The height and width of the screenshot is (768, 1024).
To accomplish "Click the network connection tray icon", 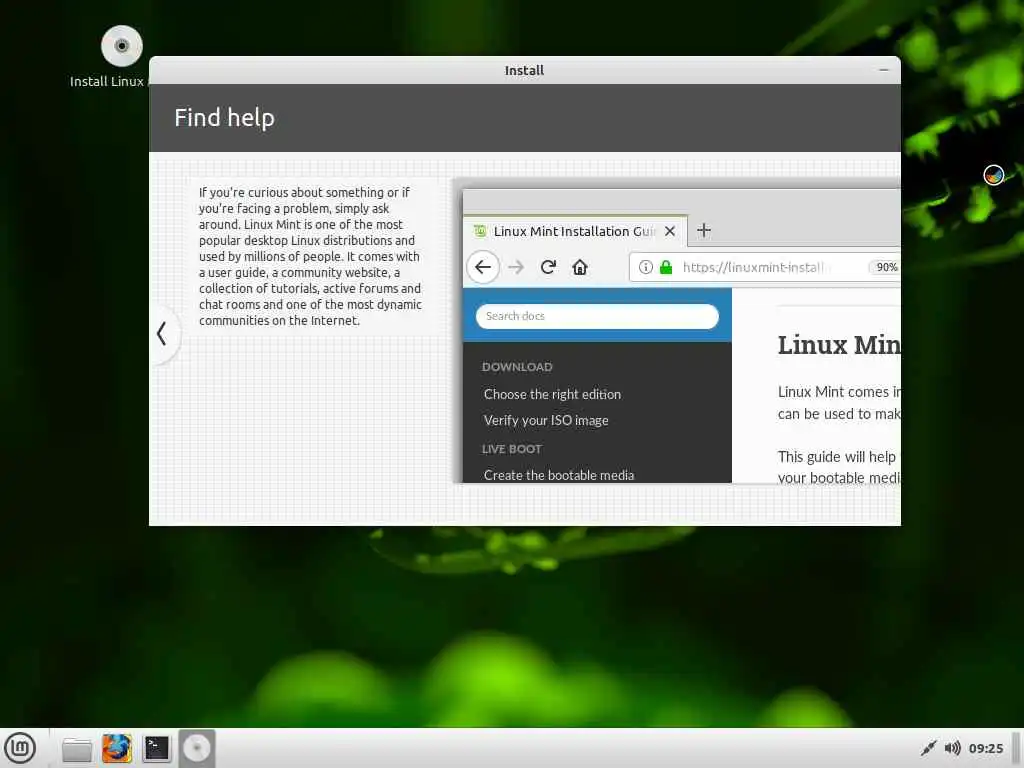I will (928, 748).
